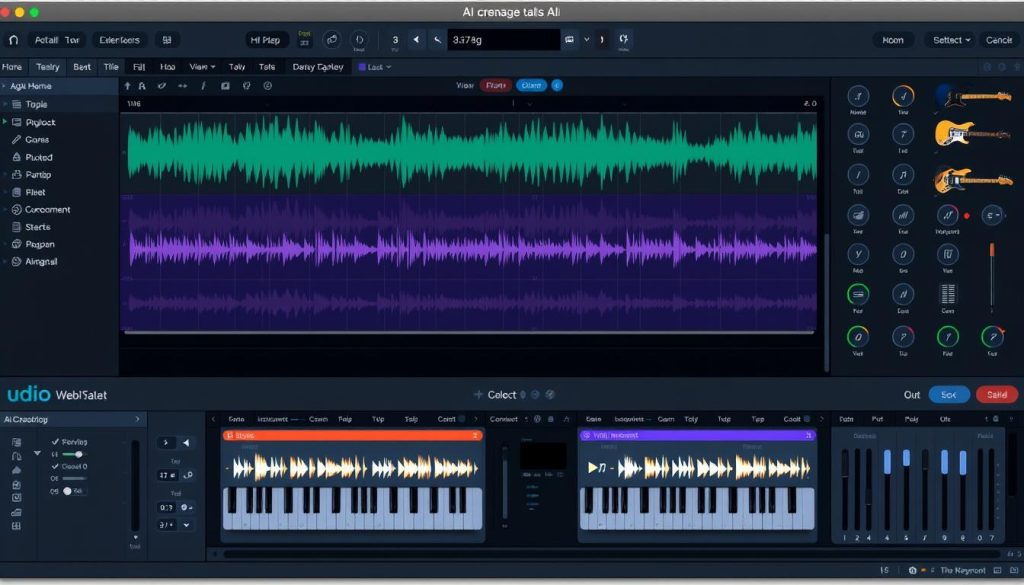1024x585 pixels.
Task: Click the bright purple waveform track
Action: tap(472, 249)
